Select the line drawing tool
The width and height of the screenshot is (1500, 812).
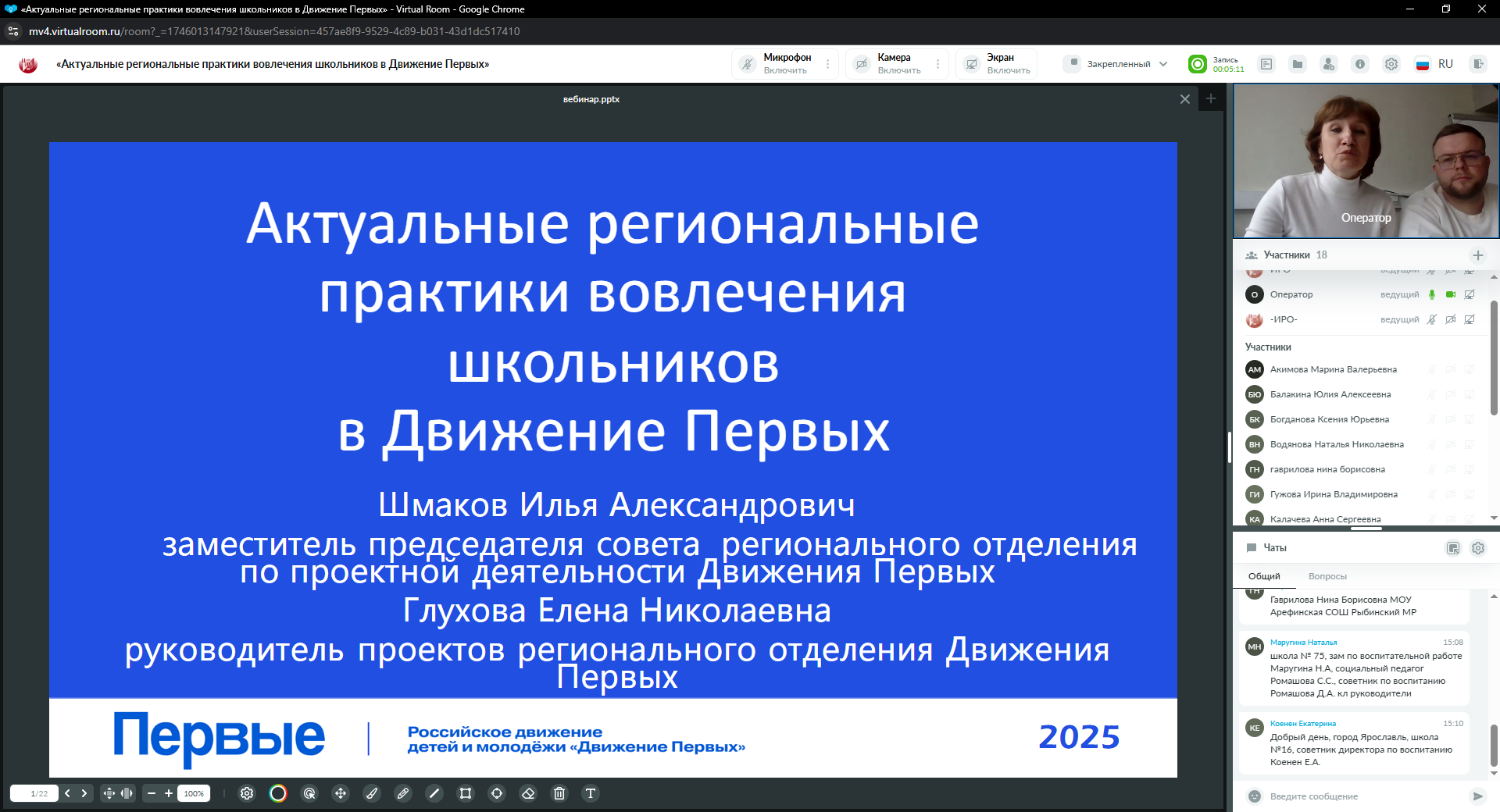[434, 793]
